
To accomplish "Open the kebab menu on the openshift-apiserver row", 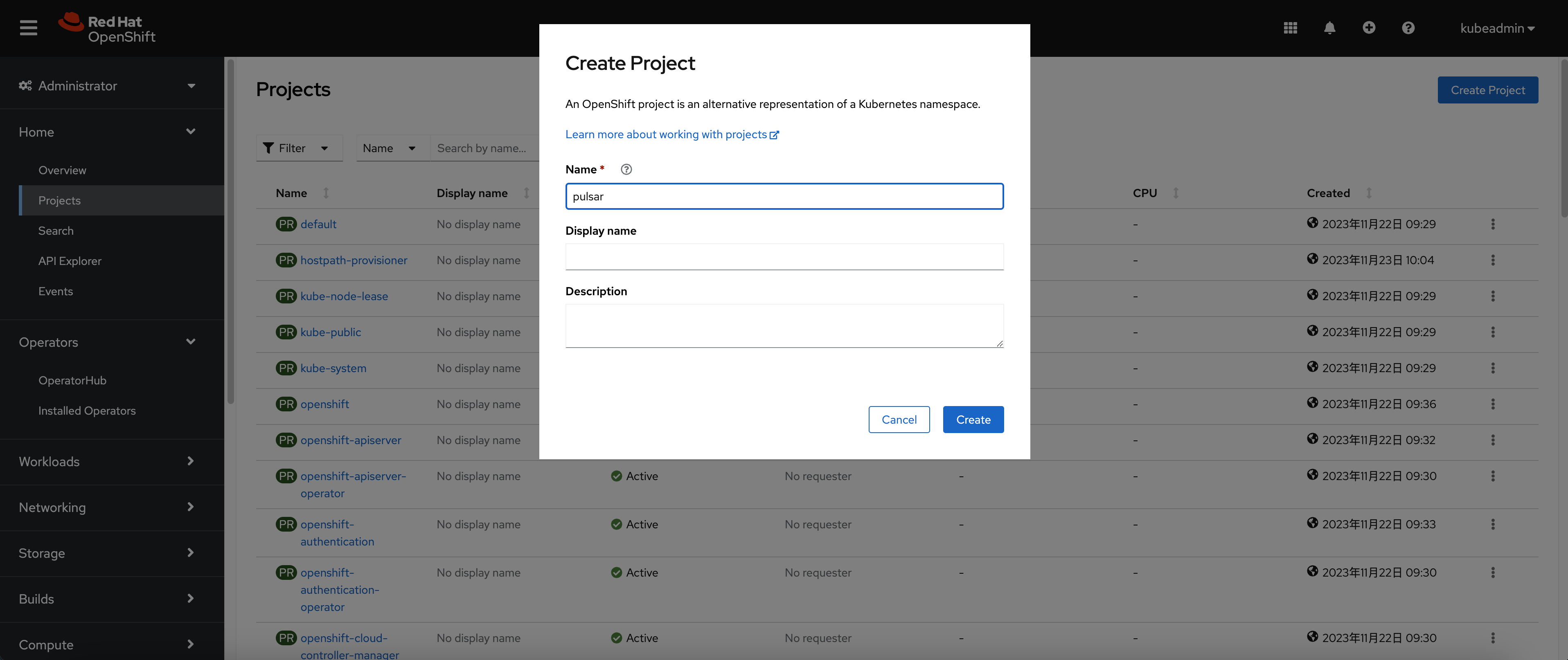I will point(1493,440).
